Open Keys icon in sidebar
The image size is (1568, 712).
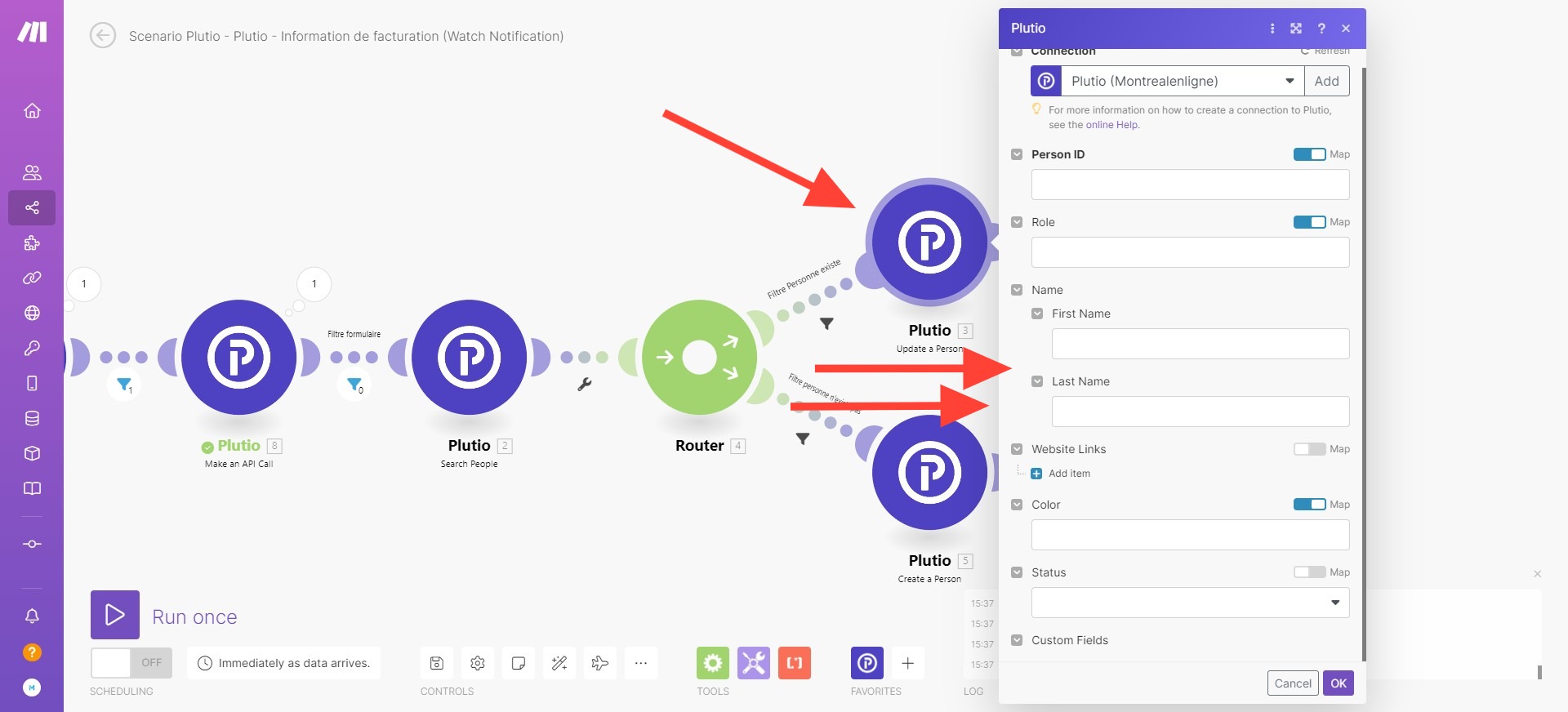pos(32,348)
